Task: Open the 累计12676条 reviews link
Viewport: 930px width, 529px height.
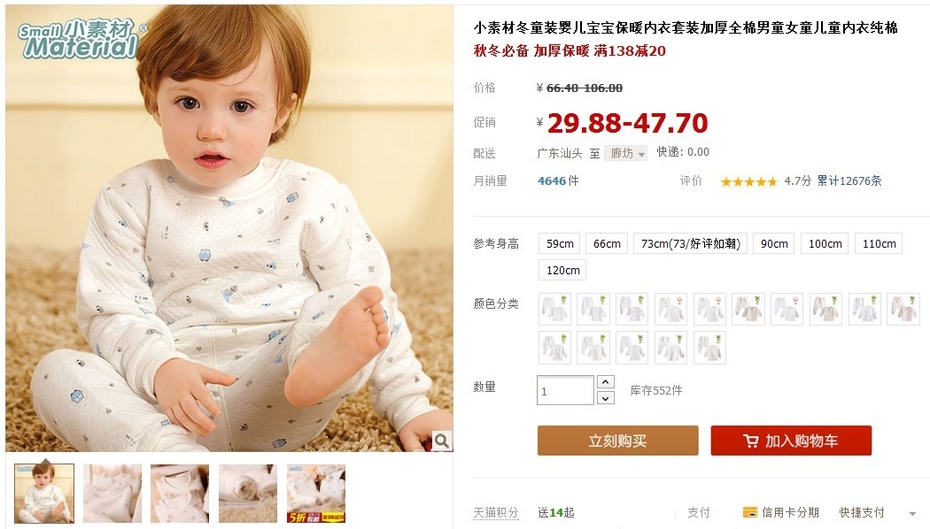Action: coord(849,181)
